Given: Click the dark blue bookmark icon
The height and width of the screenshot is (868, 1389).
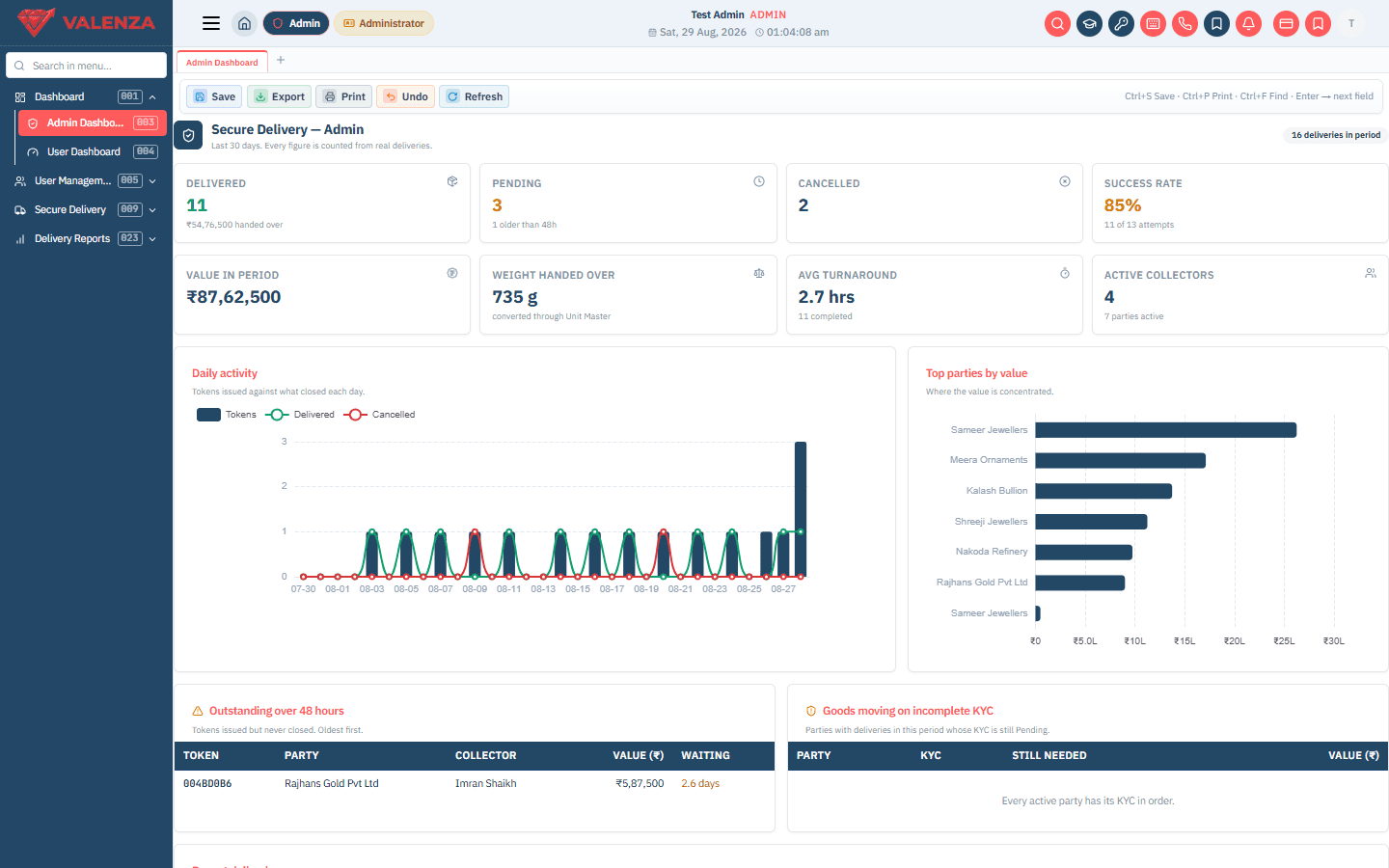Looking at the screenshot, I should coord(1217,23).
